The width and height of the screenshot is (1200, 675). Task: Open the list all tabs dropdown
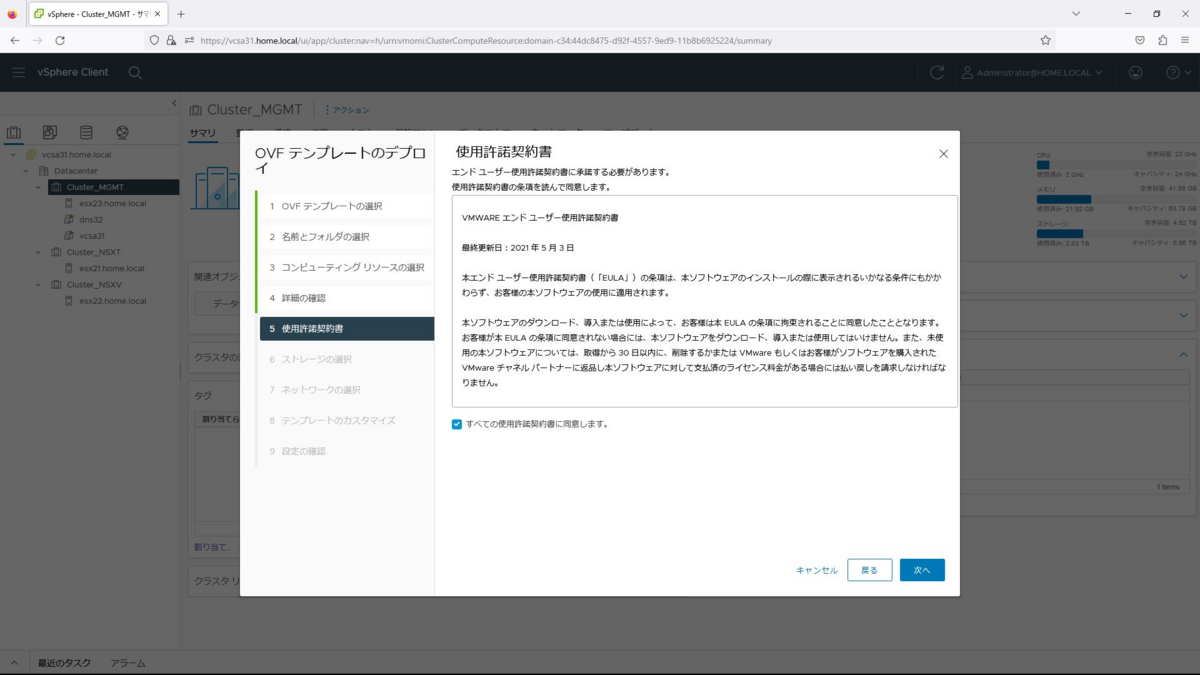click(x=1076, y=14)
